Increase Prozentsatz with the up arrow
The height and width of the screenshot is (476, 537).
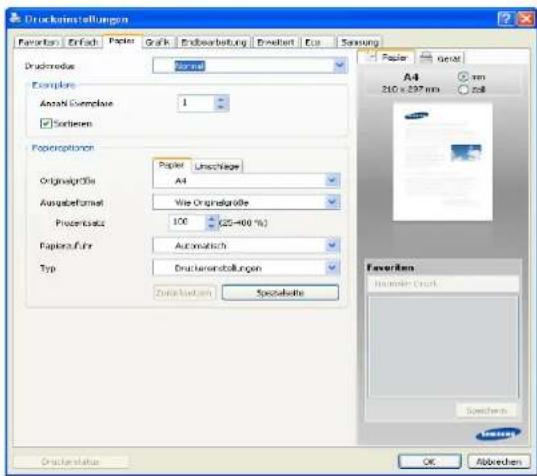pos(212,219)
